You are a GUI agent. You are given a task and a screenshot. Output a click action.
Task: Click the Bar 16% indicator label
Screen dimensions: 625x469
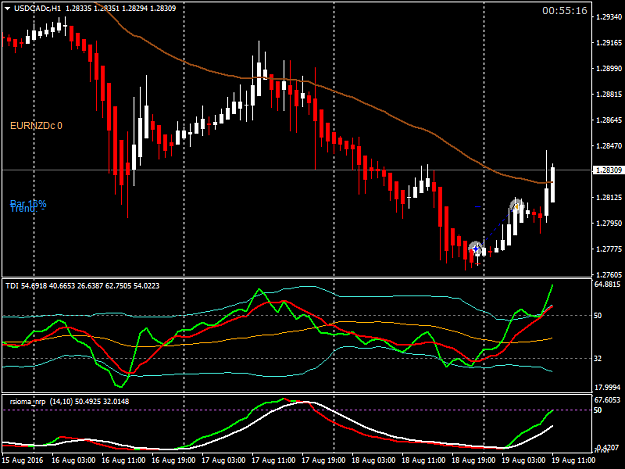click(28, 204)
